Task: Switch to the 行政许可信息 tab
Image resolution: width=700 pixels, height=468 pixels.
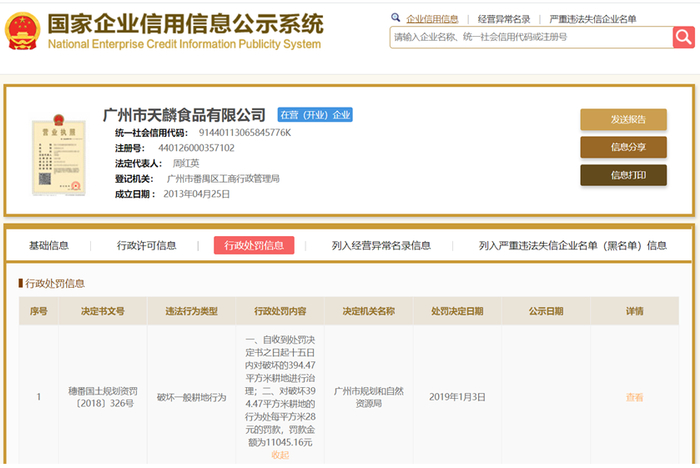Action: [x=146, y=245]
